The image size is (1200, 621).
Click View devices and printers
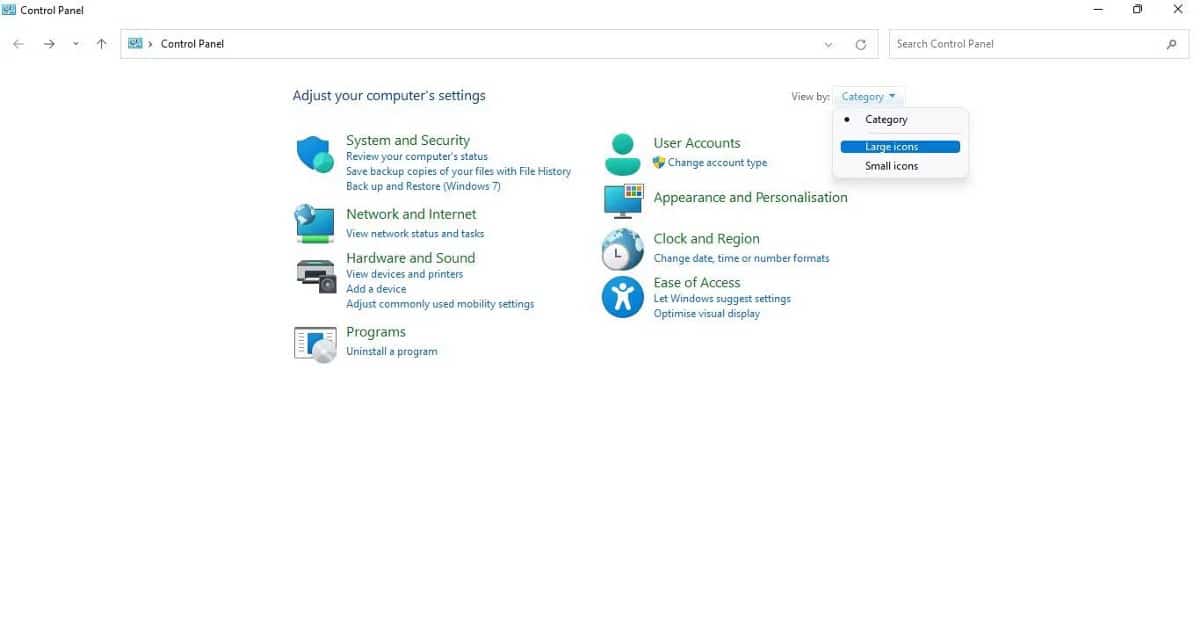(404, 274)
